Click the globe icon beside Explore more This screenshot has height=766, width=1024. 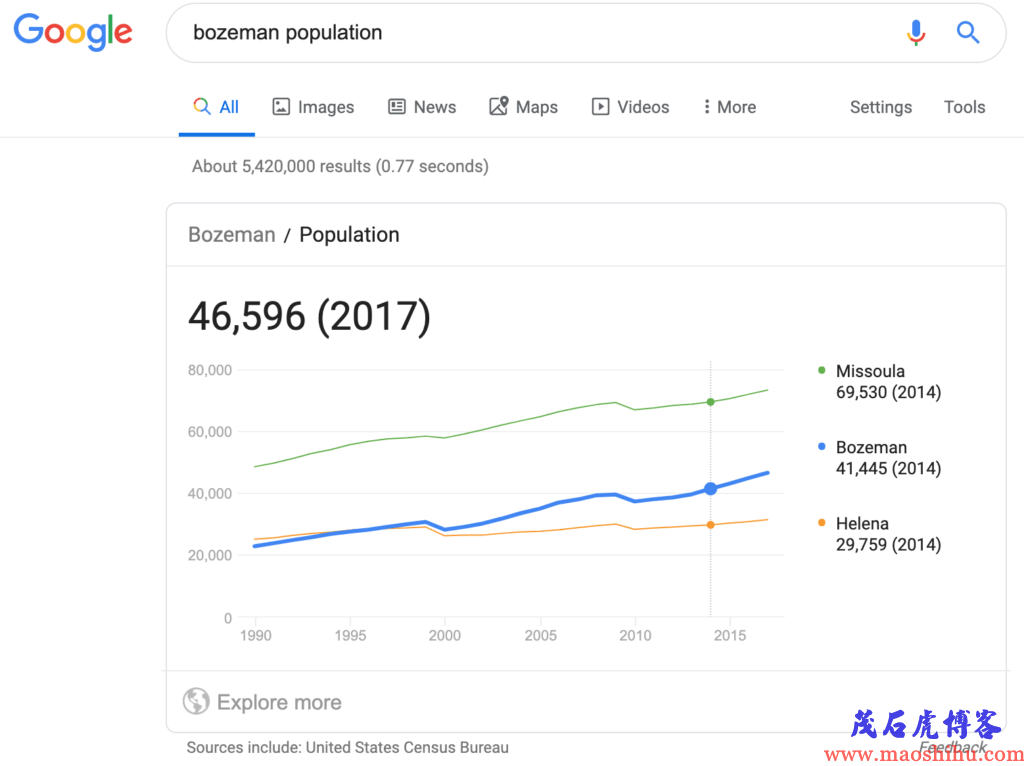coord(196,701)
